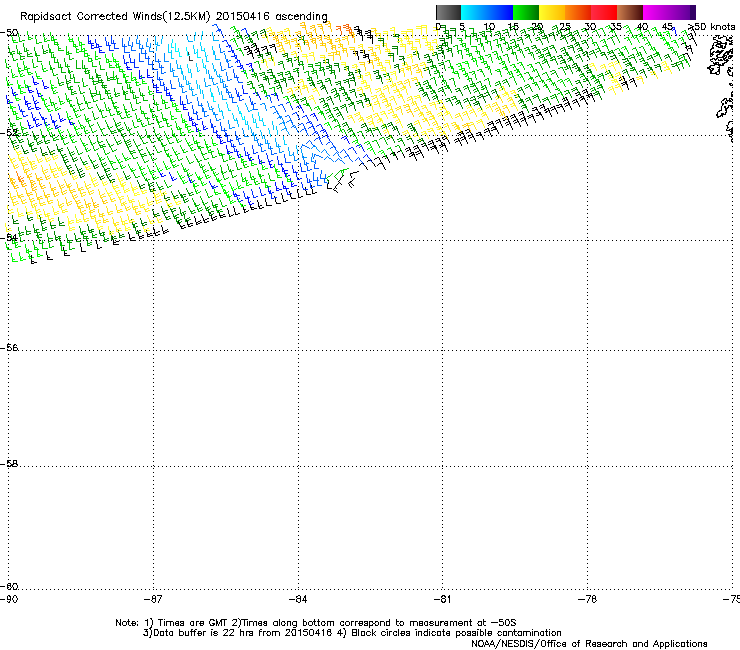Click the NOAA/NESDIS Office of Research credit
The height and width of the screenshot is (650, 740).
pyautogui.click(x=589, y=644)
